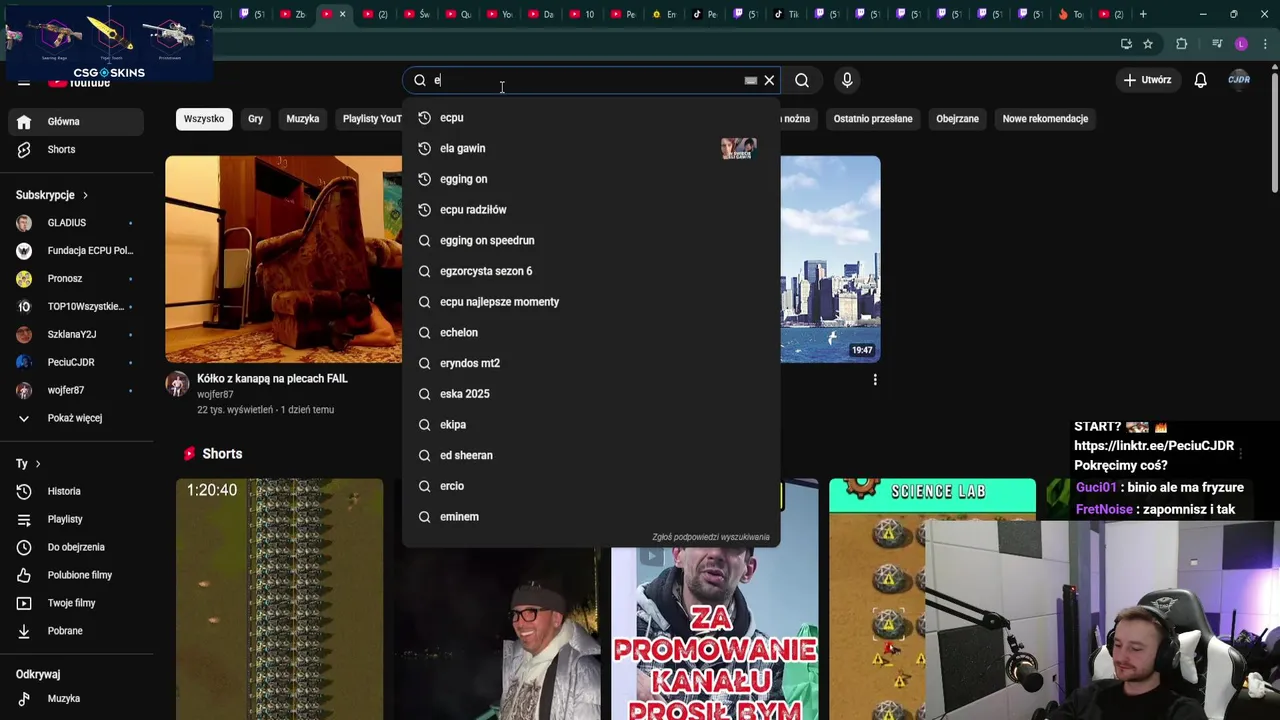Screen dimensions: 1280x720
Task: Pick 'egzorcysta sezon 6' suggestion
Action: click(x=590, y=271)
